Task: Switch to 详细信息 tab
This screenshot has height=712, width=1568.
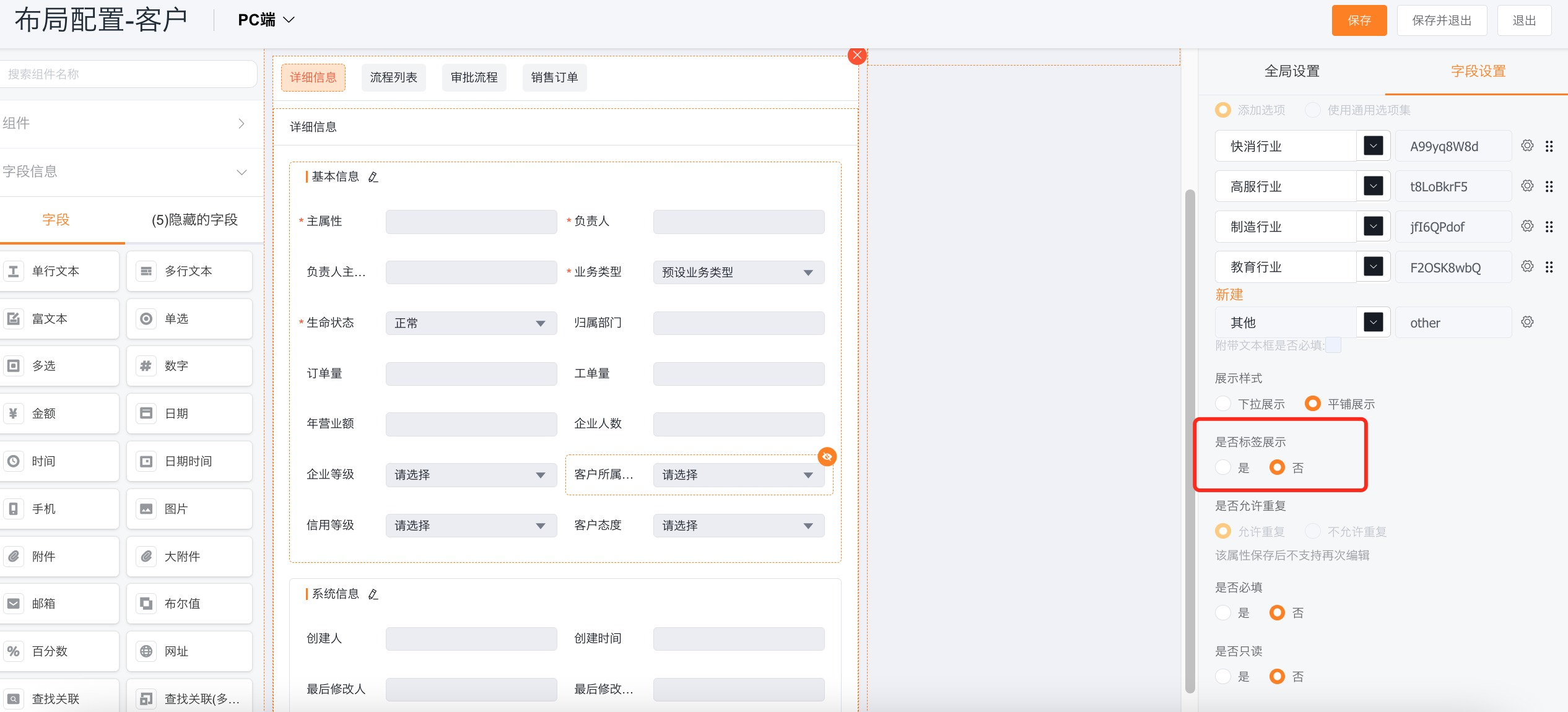Action: point(313,77)
